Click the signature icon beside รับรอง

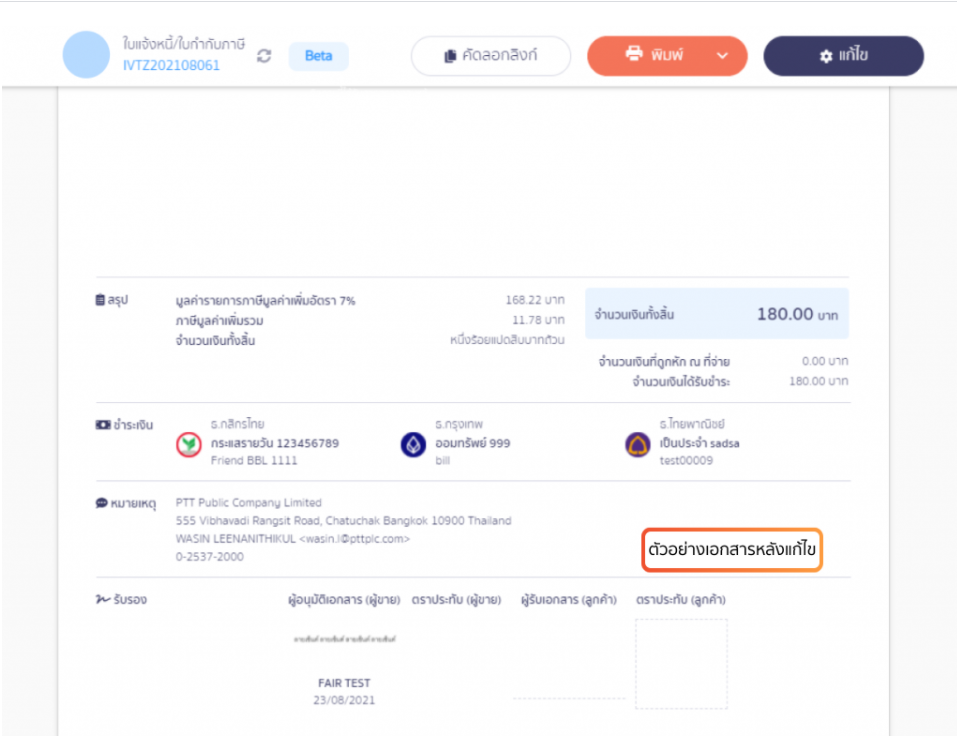coord(101,600)
